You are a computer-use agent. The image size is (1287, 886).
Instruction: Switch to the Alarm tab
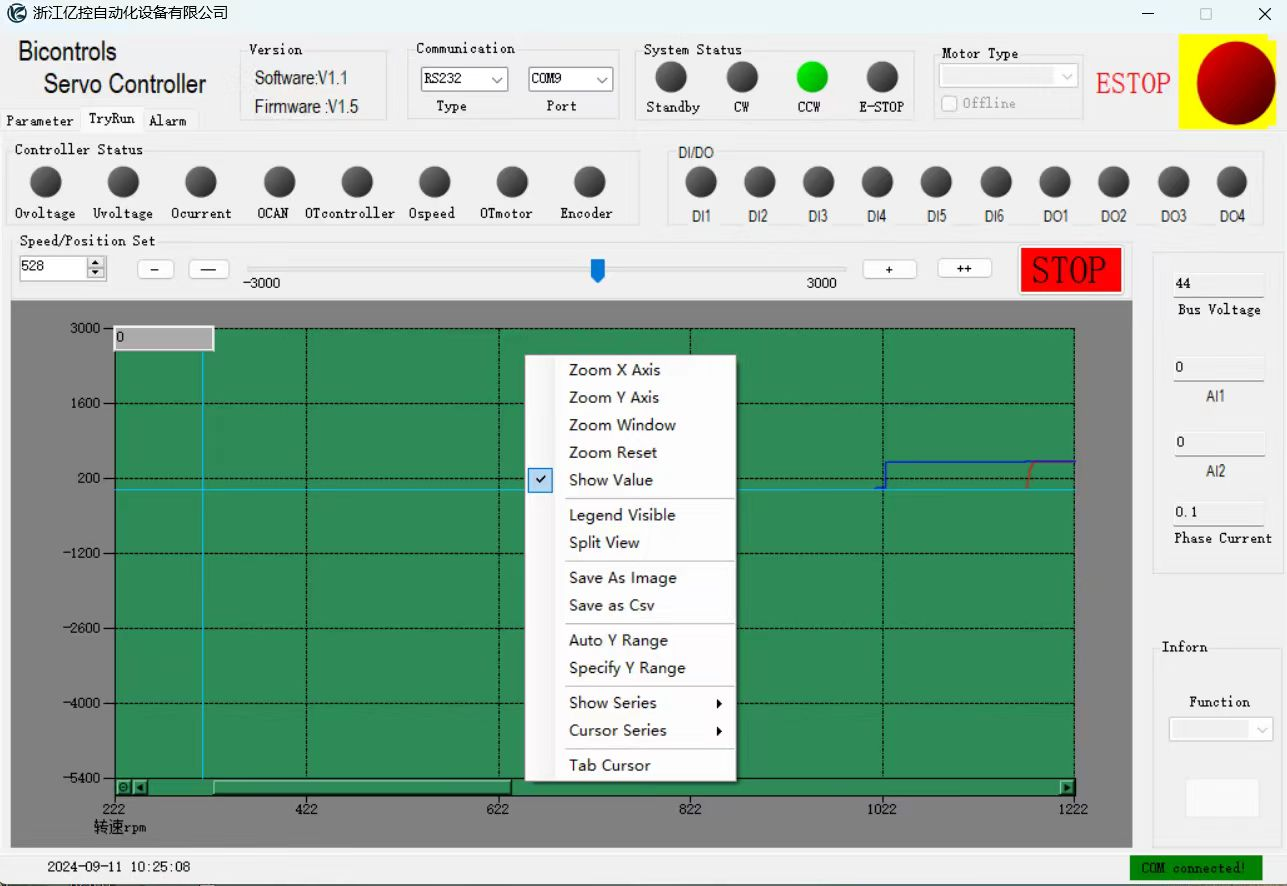tap(167, 120)
